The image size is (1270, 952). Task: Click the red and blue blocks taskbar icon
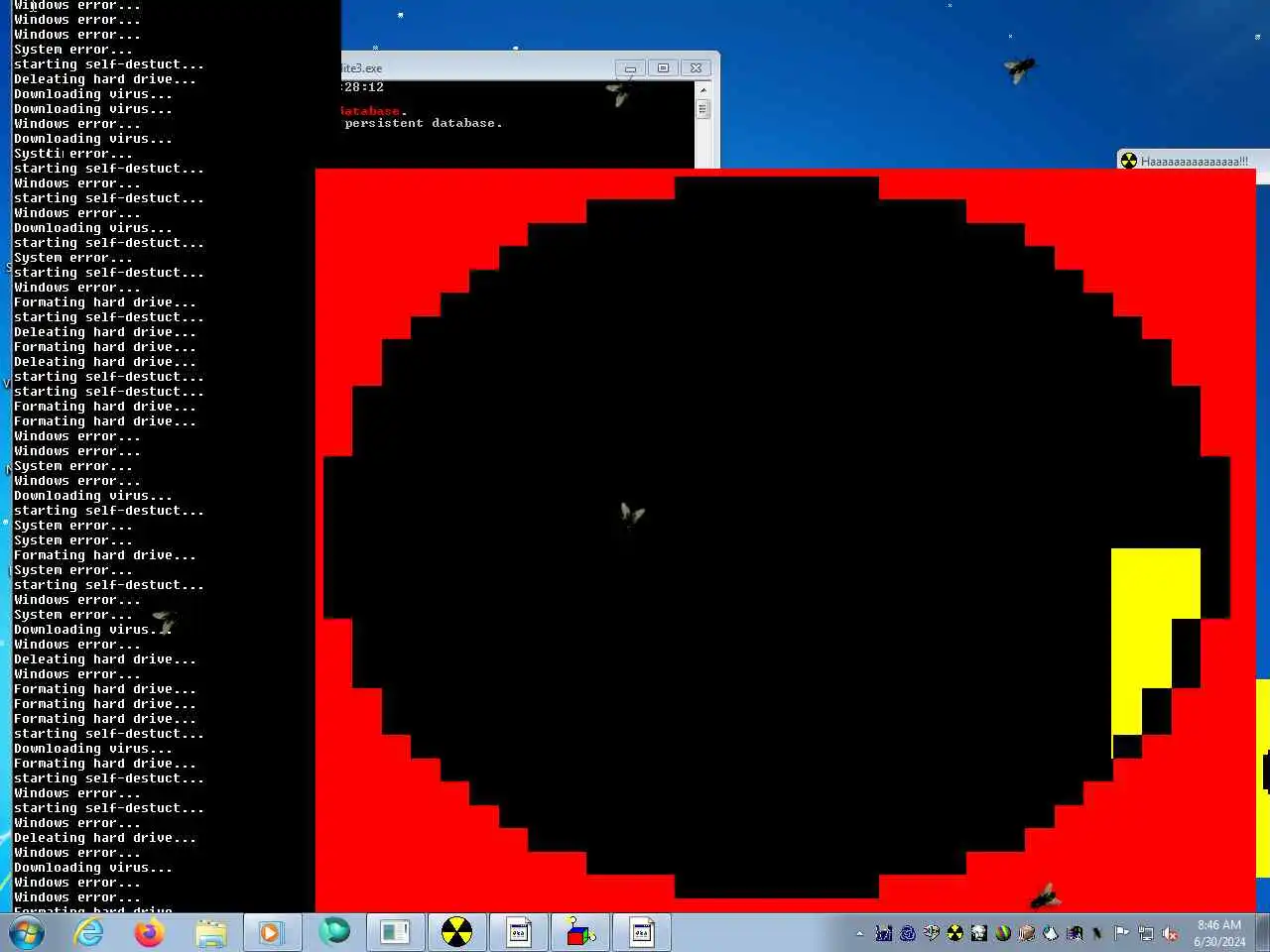point(580,932)
